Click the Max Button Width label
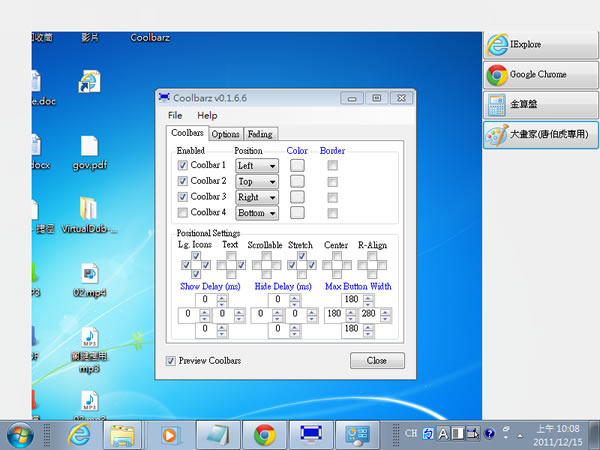This screenshot has width=600, height=450. point(358,286)
